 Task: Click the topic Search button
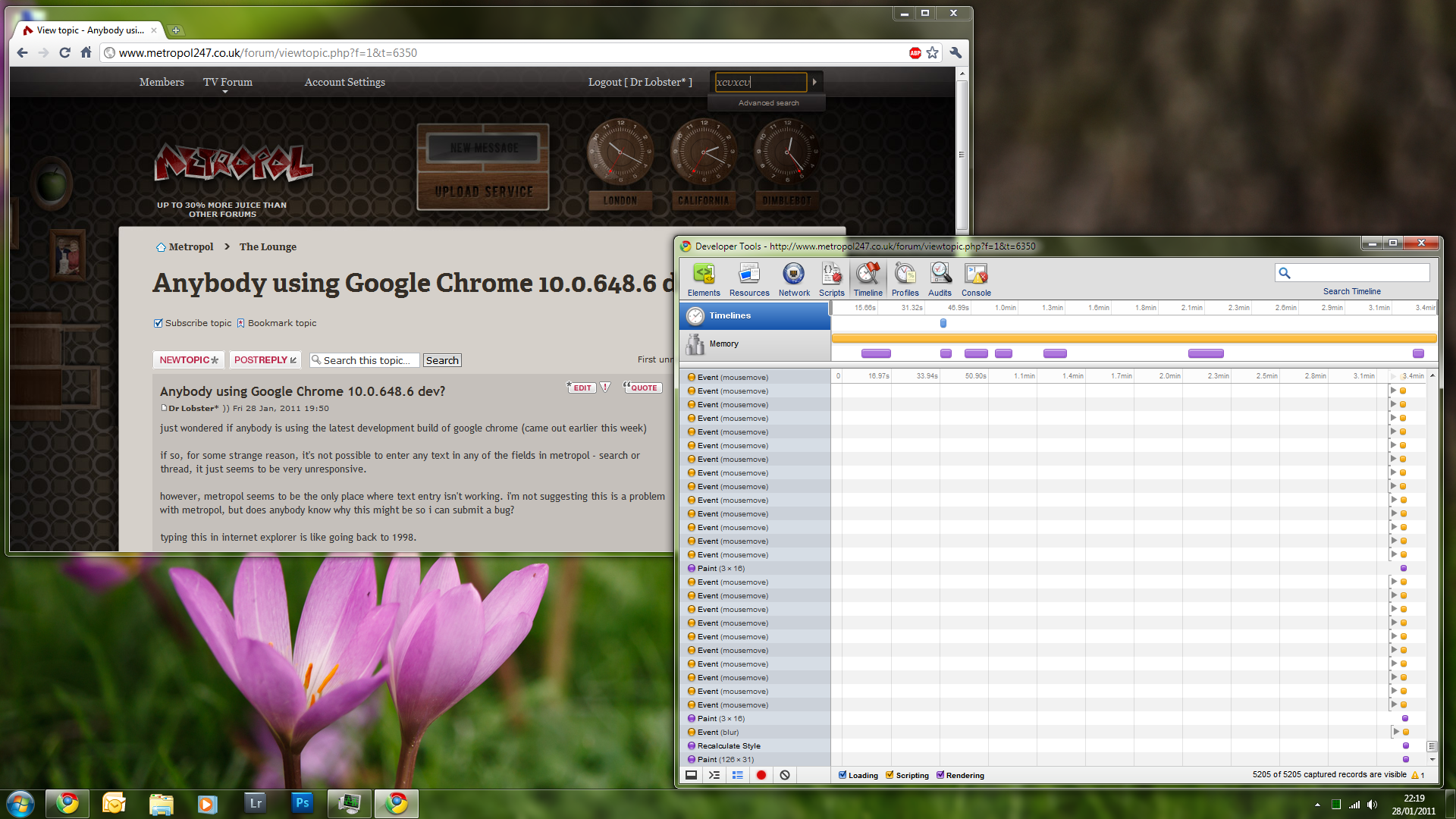tap(442, 360)
